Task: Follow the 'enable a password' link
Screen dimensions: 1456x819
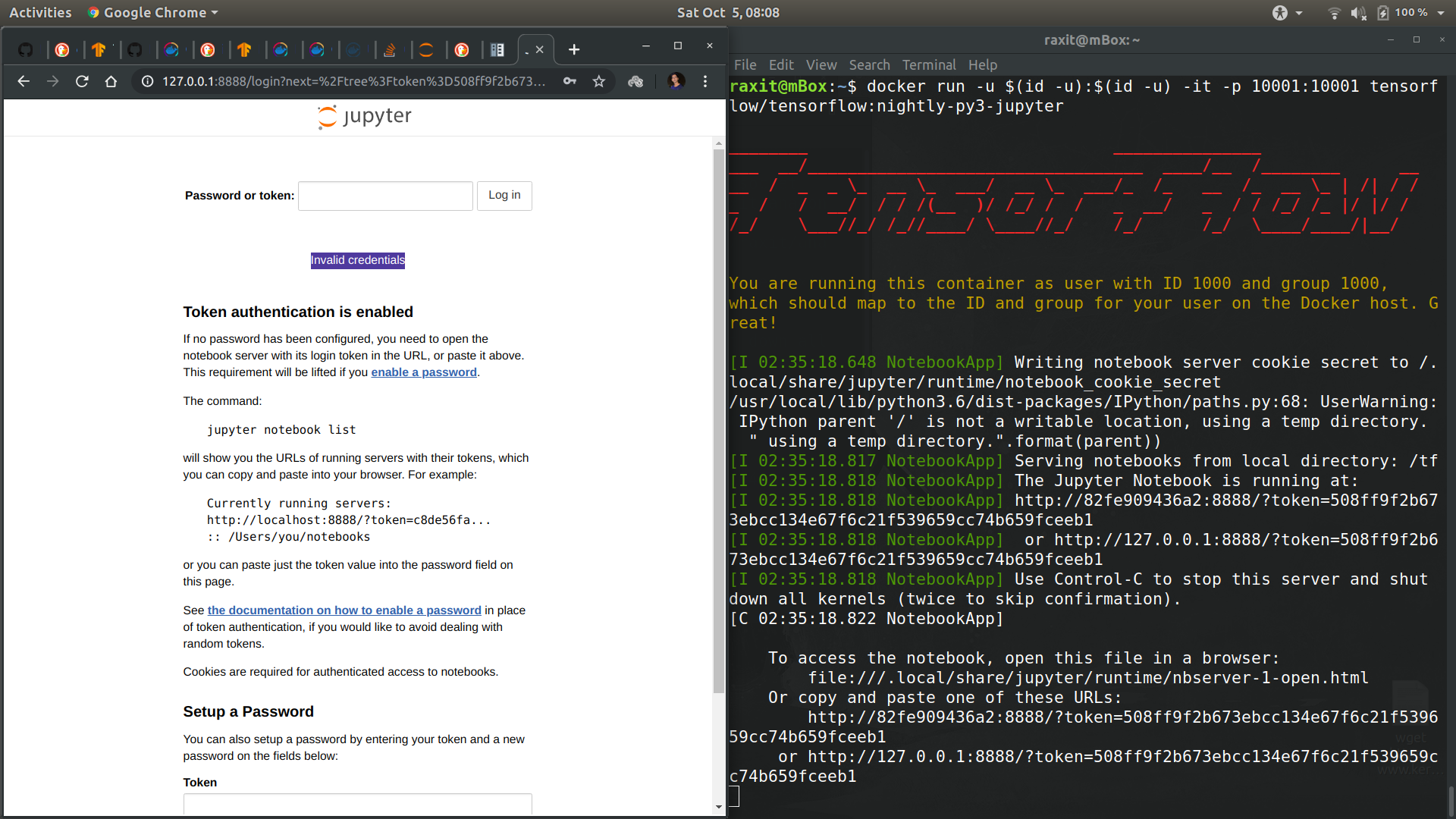Action: point(424,372)
